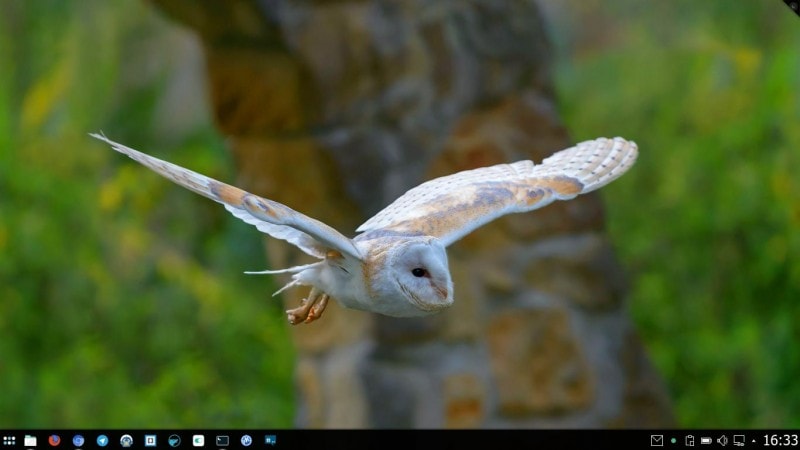Open Telegram from the taskbar
The width and height of the screenshot is (800, 450).
click(x=102, y=440)
